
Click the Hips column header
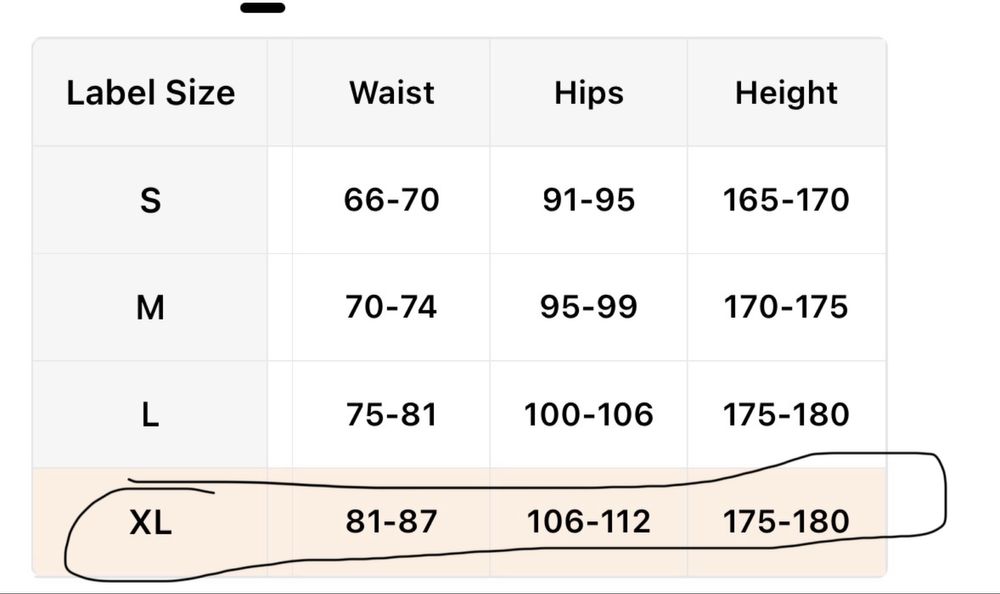588,93
